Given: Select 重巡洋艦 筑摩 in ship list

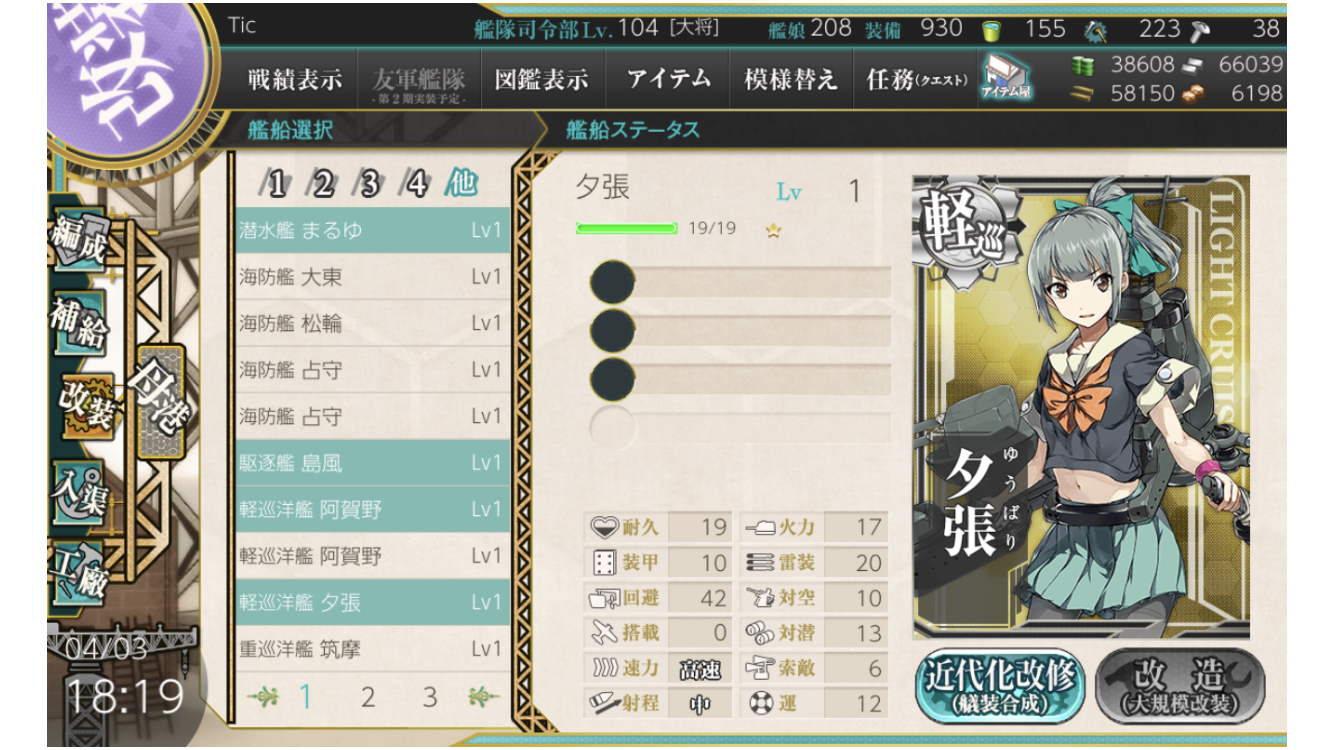Looking at the screenshot, I should click(373, 649).
